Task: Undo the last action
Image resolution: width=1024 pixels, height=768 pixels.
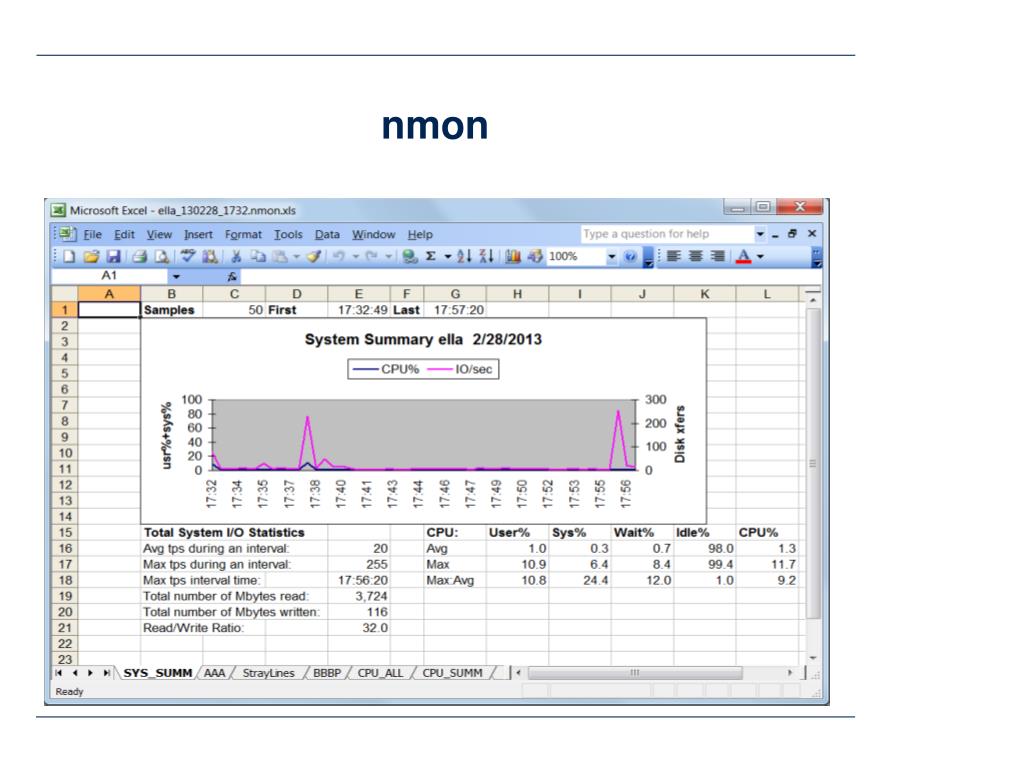Action: 339,257
